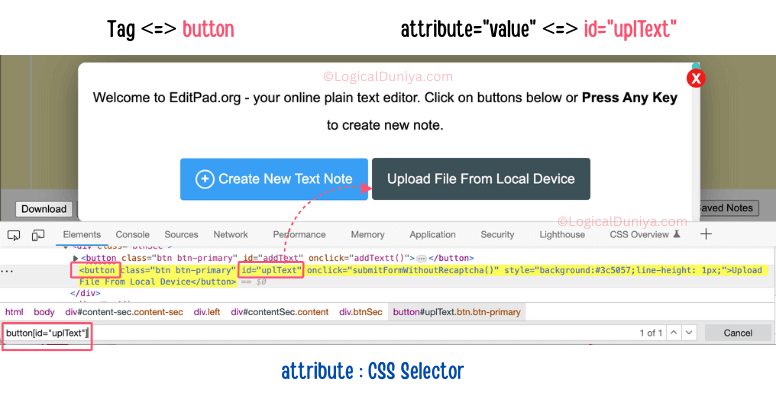Select div#content-sec.content-sec breadcrumb
This screenshot has height=400, width=776.
pyautogui.click(x=124, y=312)
